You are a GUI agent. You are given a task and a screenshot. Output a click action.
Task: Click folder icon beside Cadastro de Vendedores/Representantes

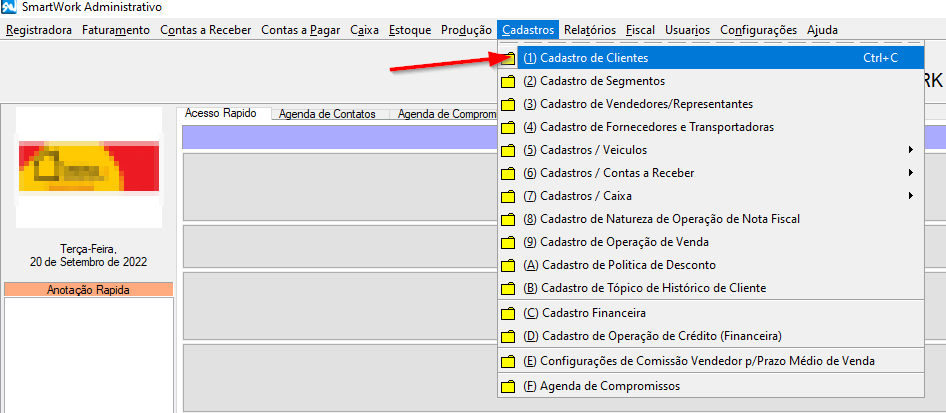point(508,104)
